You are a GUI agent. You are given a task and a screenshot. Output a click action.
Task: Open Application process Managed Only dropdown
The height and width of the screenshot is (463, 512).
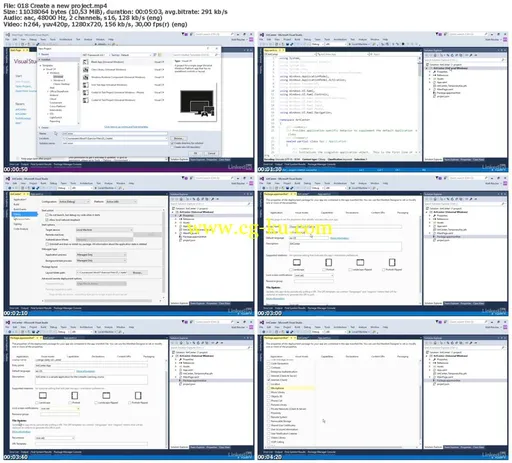[101, 255]
